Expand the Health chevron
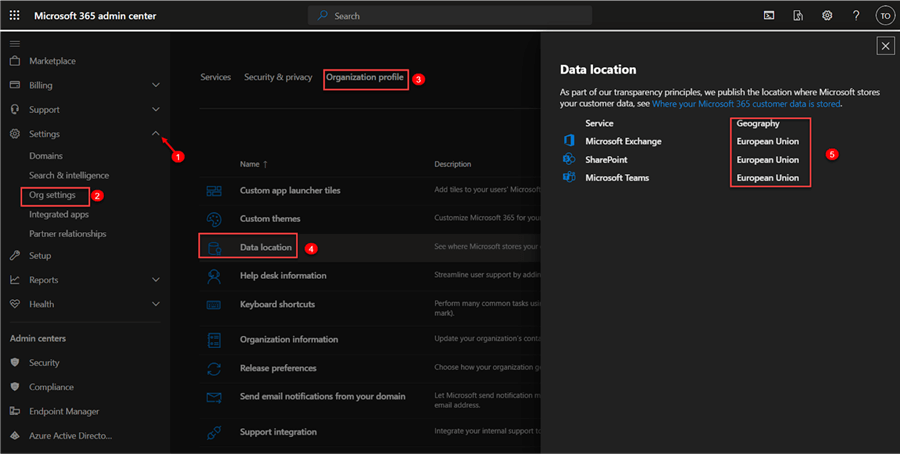Viewport: 900px width, 454px height. pos(156,304)
